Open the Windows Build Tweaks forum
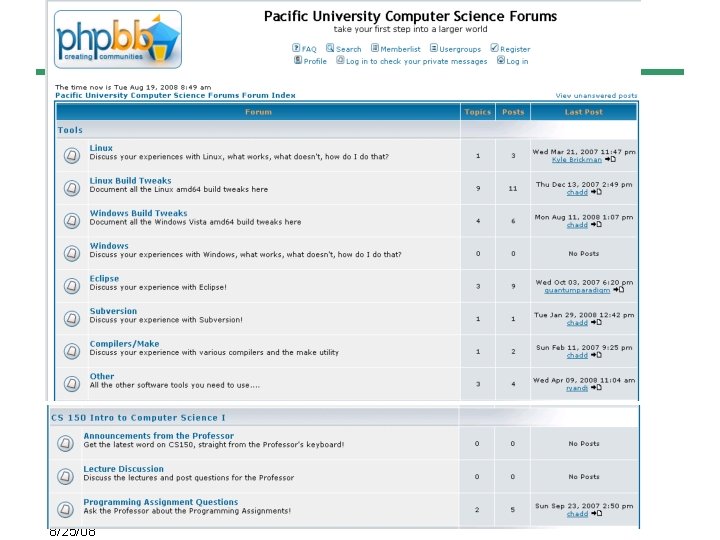720x540 pixels. tap(139, 213)
